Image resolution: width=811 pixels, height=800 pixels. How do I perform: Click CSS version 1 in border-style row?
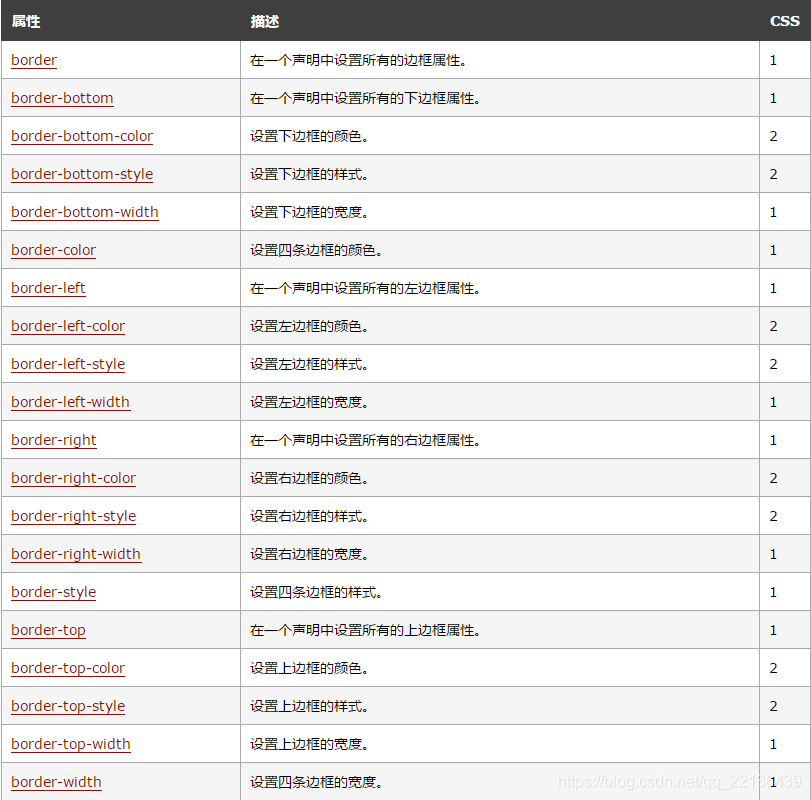click(x=773, y=593)
